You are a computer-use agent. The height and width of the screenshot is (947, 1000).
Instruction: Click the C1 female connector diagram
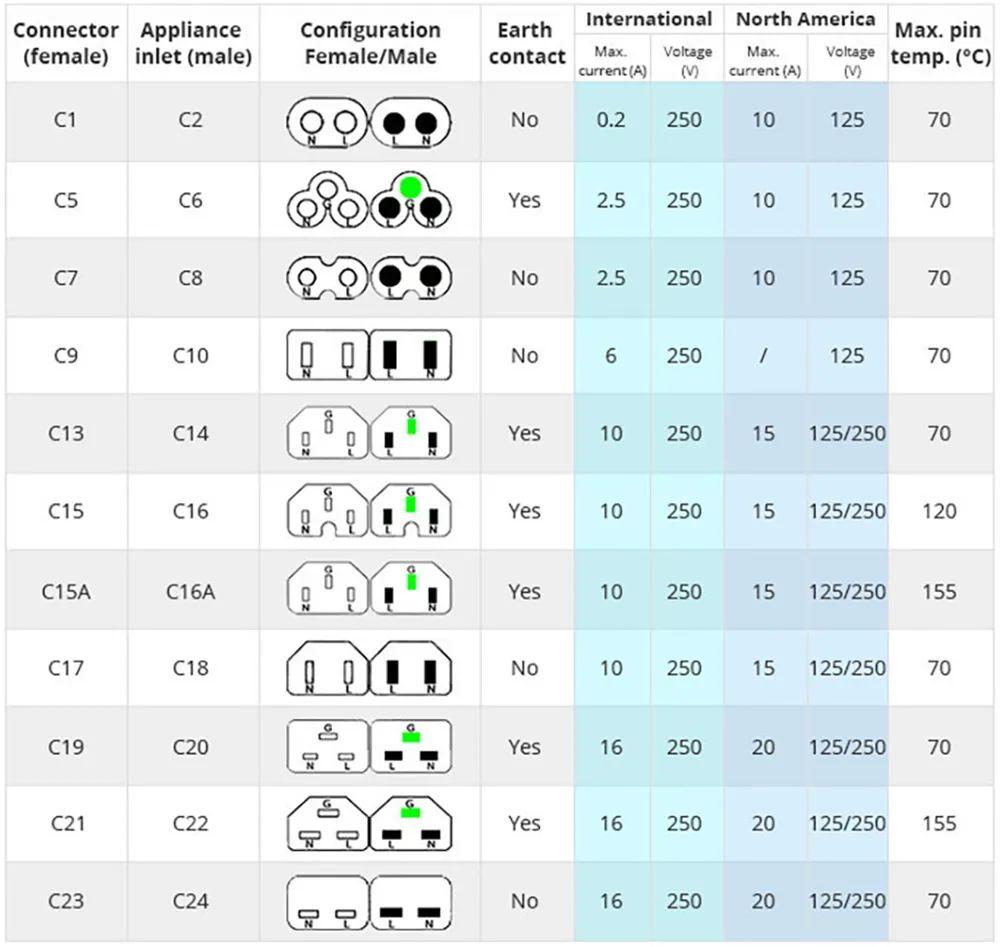[327, 123]
